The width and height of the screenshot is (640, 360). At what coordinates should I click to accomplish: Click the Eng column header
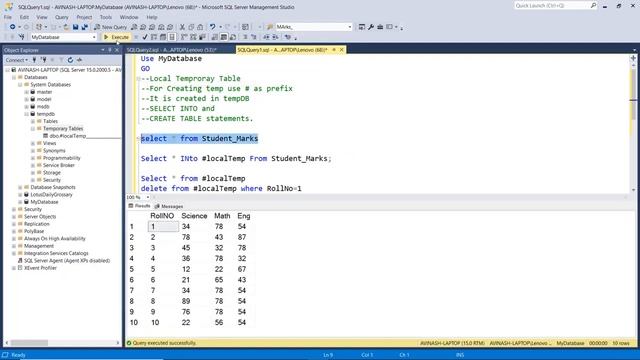(244, 216)
